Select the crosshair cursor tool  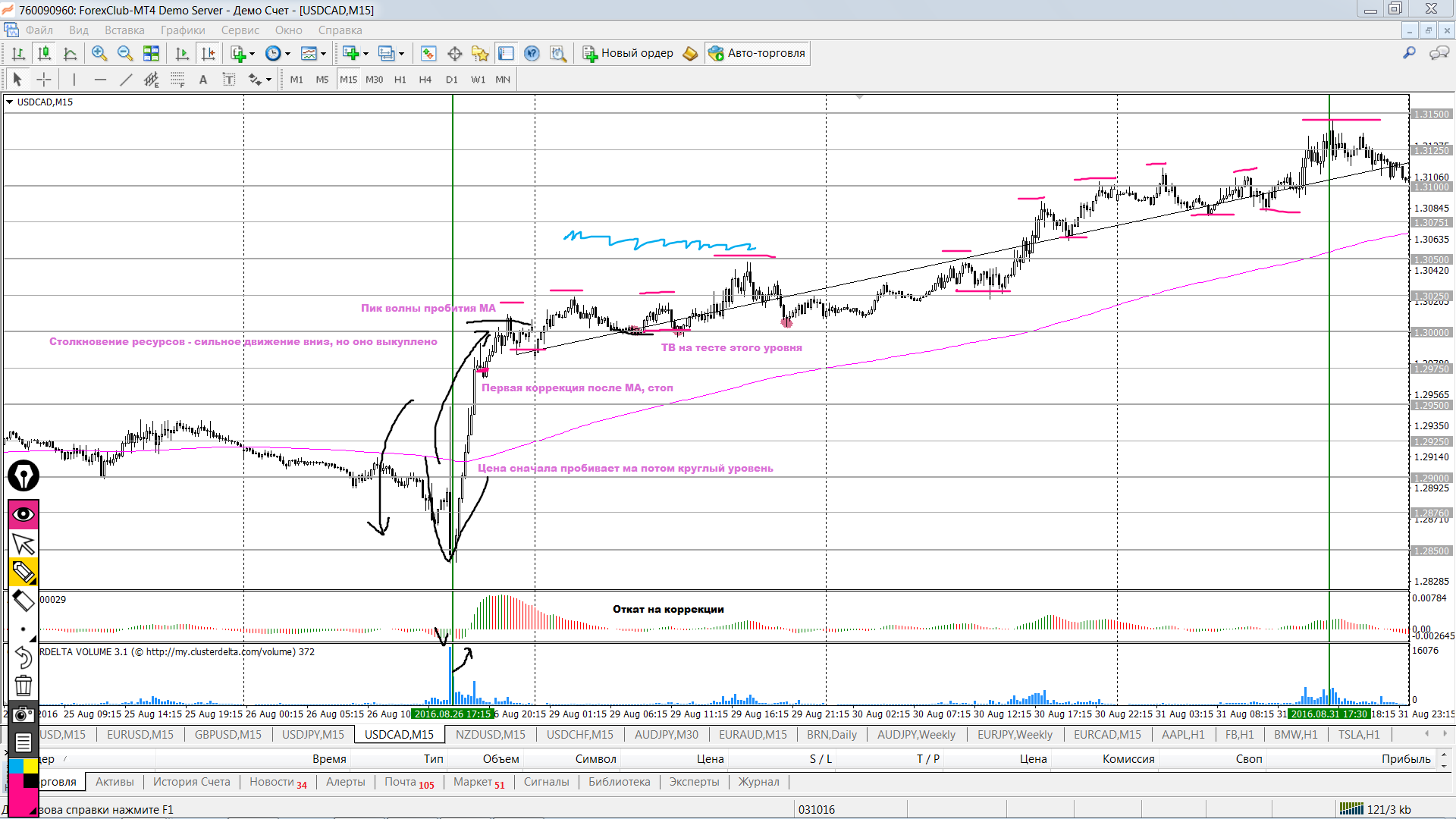click(x=44, y=80)
